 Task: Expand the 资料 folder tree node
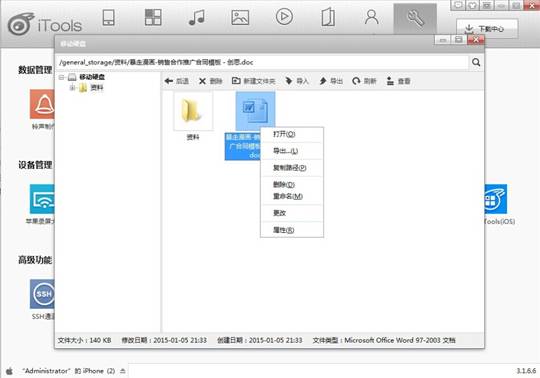click(72, 88)
